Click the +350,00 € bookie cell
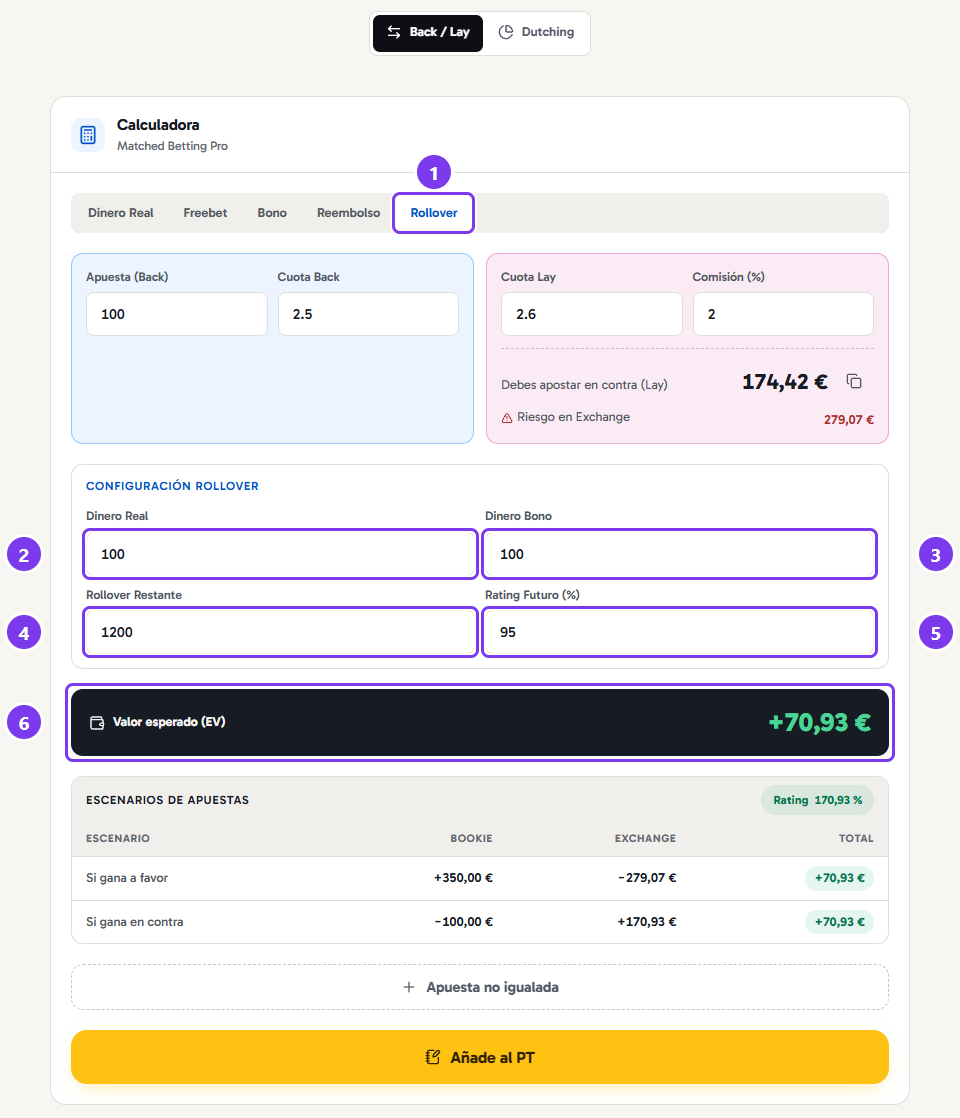 pos(464,878)
